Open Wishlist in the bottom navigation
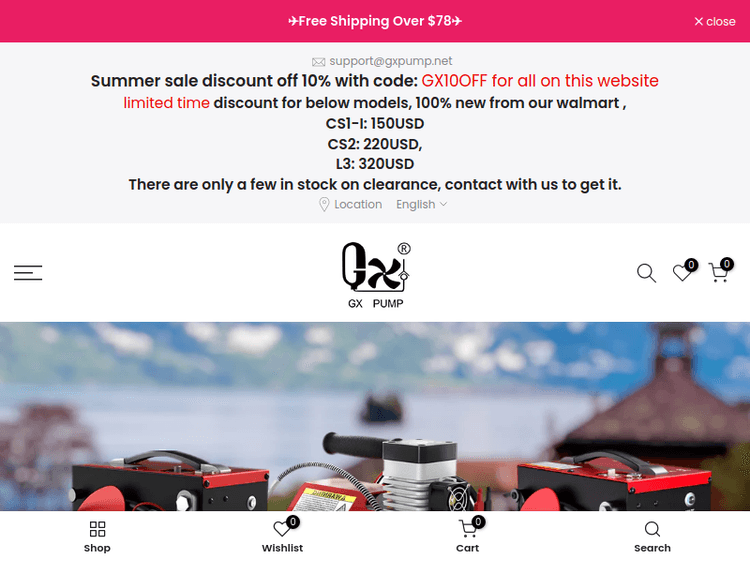750x563 pixels. 282,536
